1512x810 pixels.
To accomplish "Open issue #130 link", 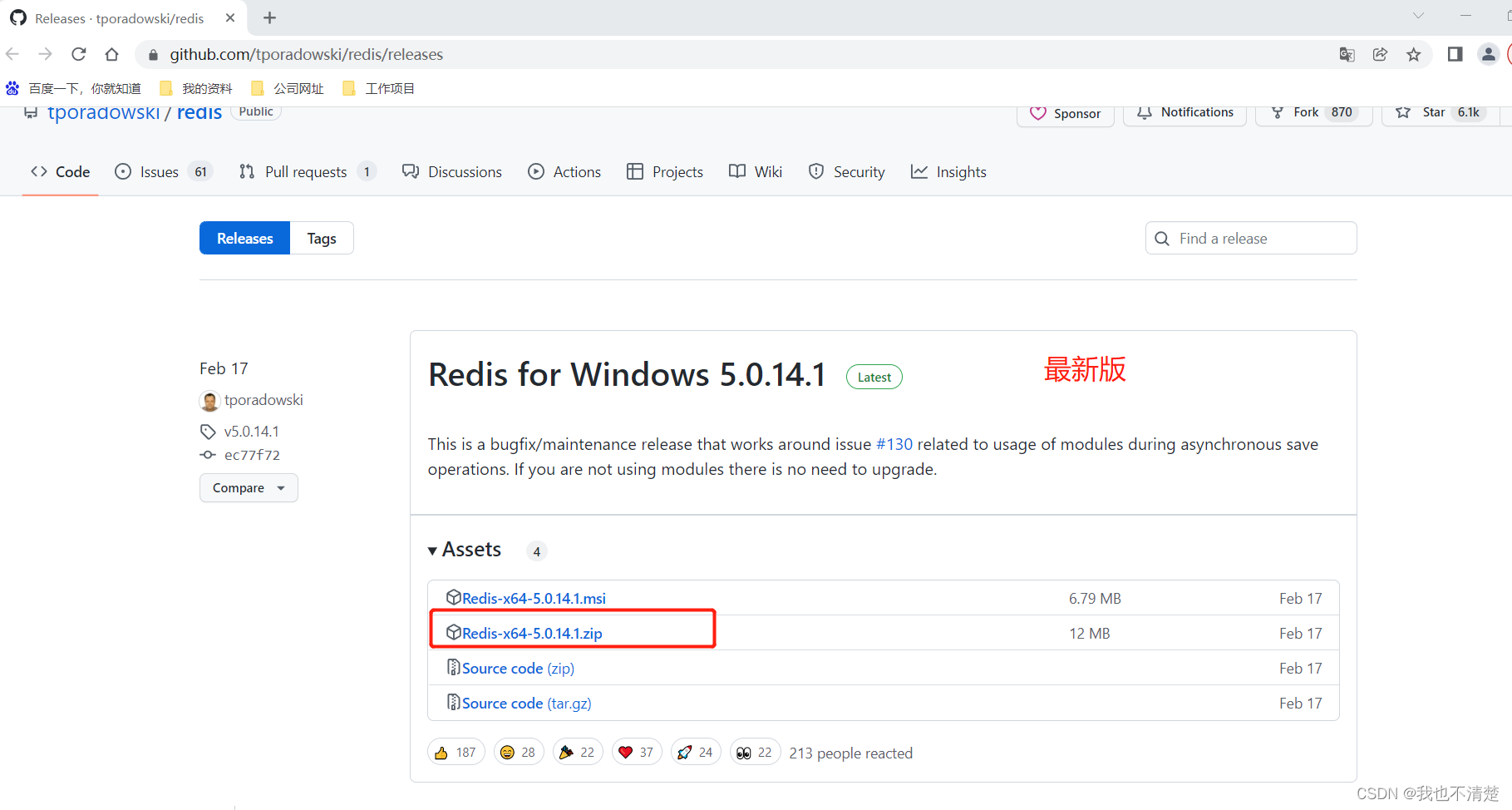I will (x=894, y=444).
